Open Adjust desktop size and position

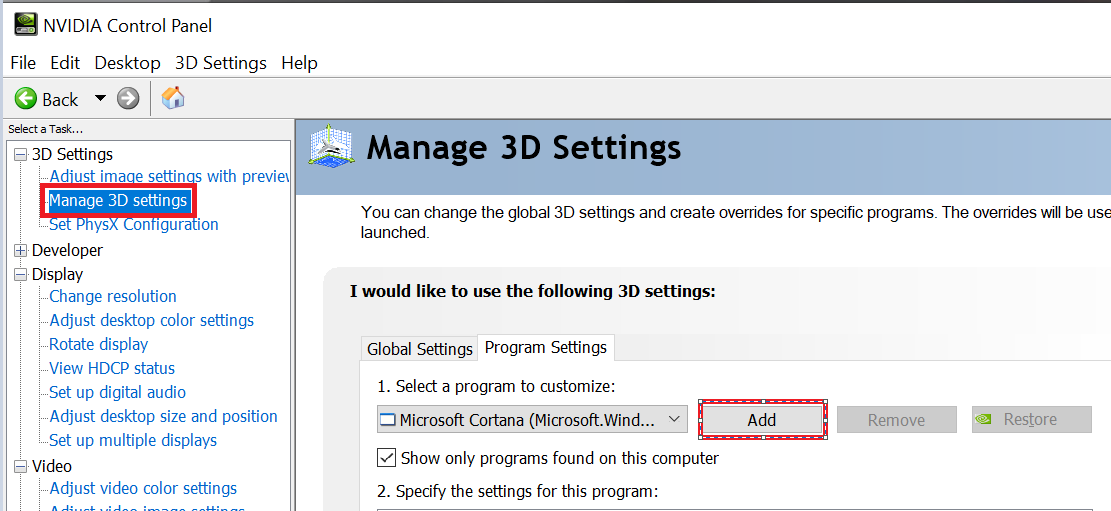tap(164, 417)
